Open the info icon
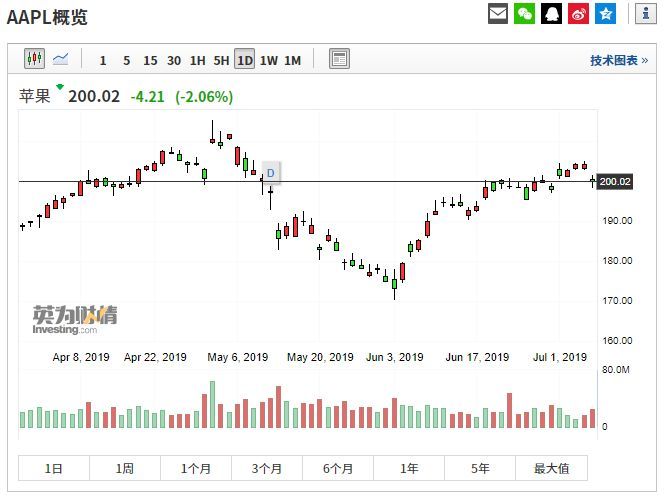The height and width of the screenshot is (503, 666). 646,14
